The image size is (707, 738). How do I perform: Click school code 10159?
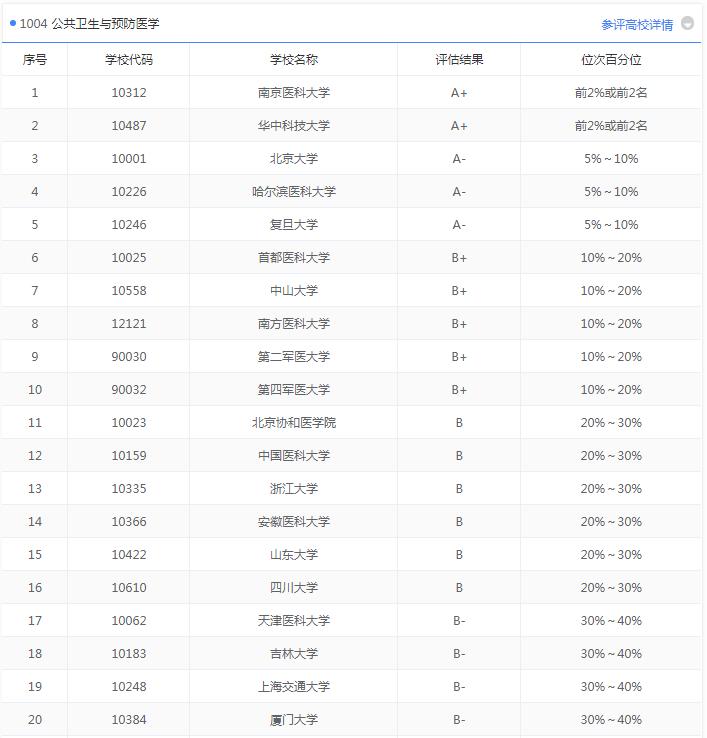tap(129, 456)
